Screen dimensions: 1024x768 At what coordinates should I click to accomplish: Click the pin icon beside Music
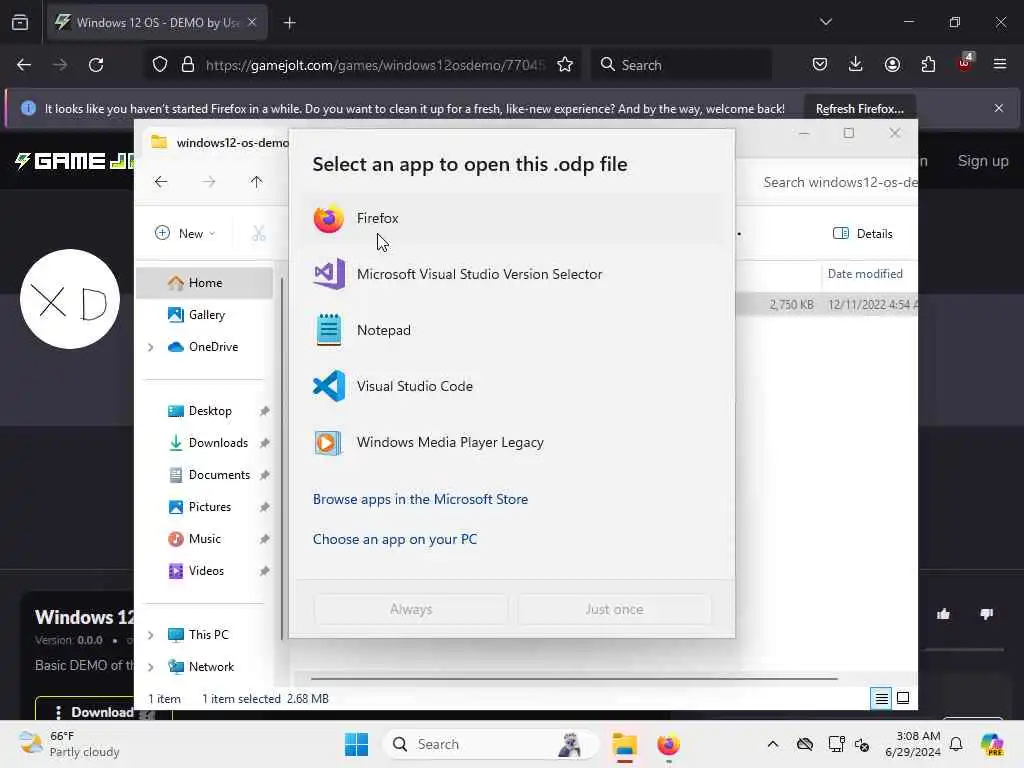point(264,539)
